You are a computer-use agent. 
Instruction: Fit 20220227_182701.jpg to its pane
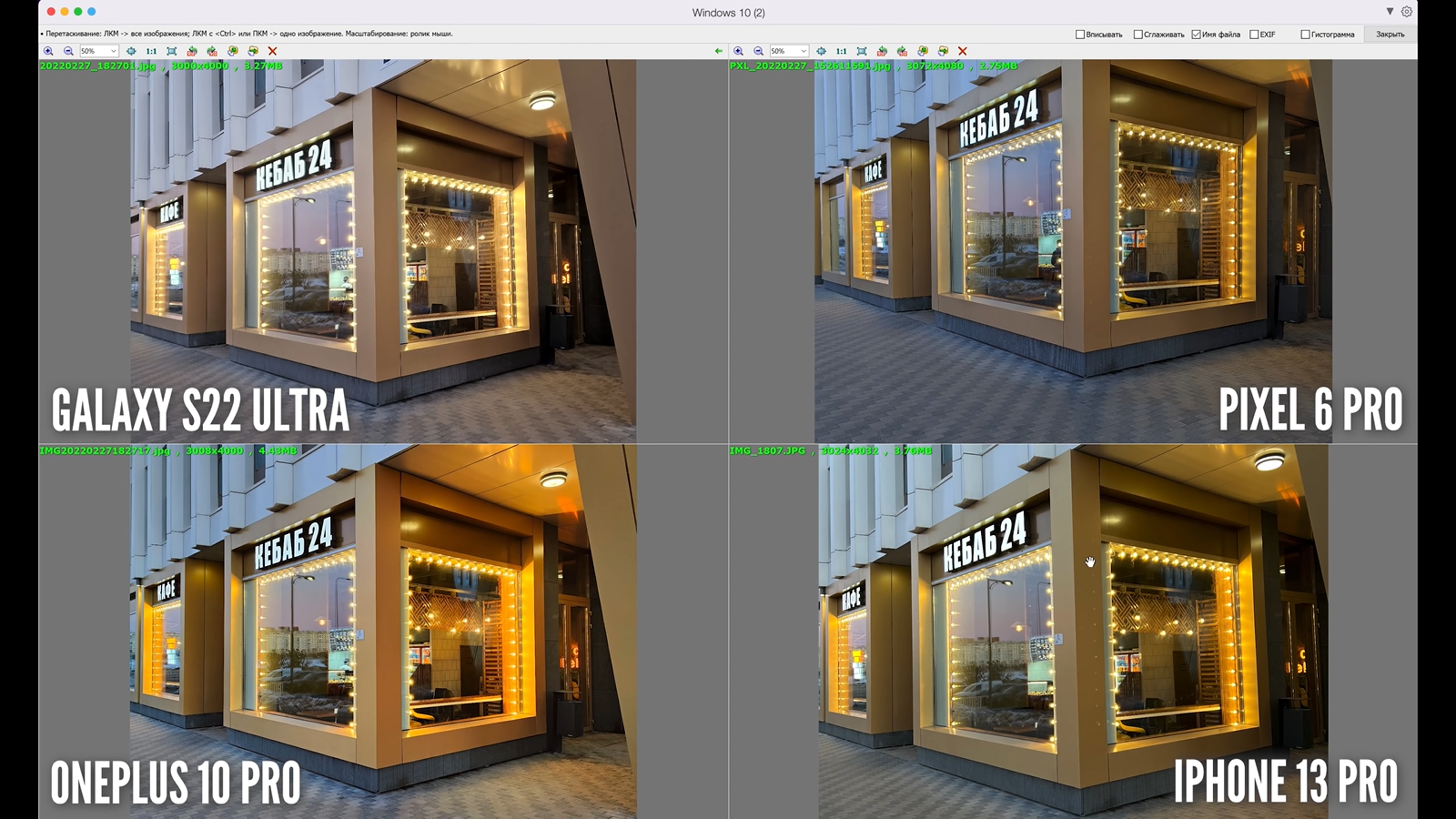pyautogui.click(x=172, y=51)
